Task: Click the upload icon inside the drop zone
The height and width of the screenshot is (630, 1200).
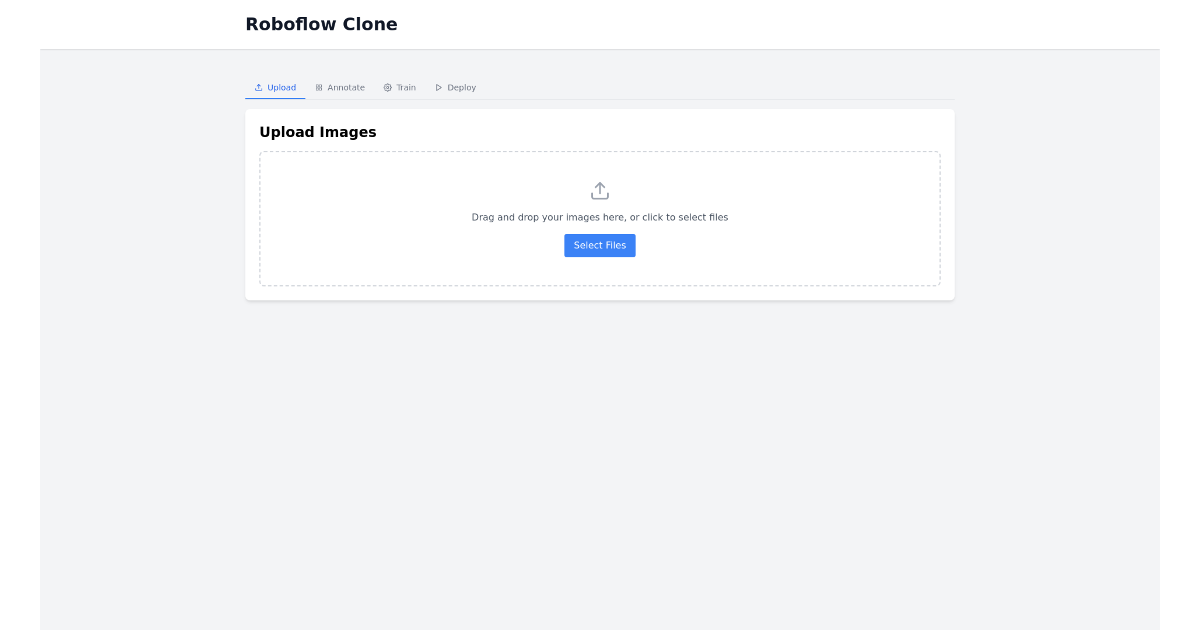Action: click(x=600, y=190)
